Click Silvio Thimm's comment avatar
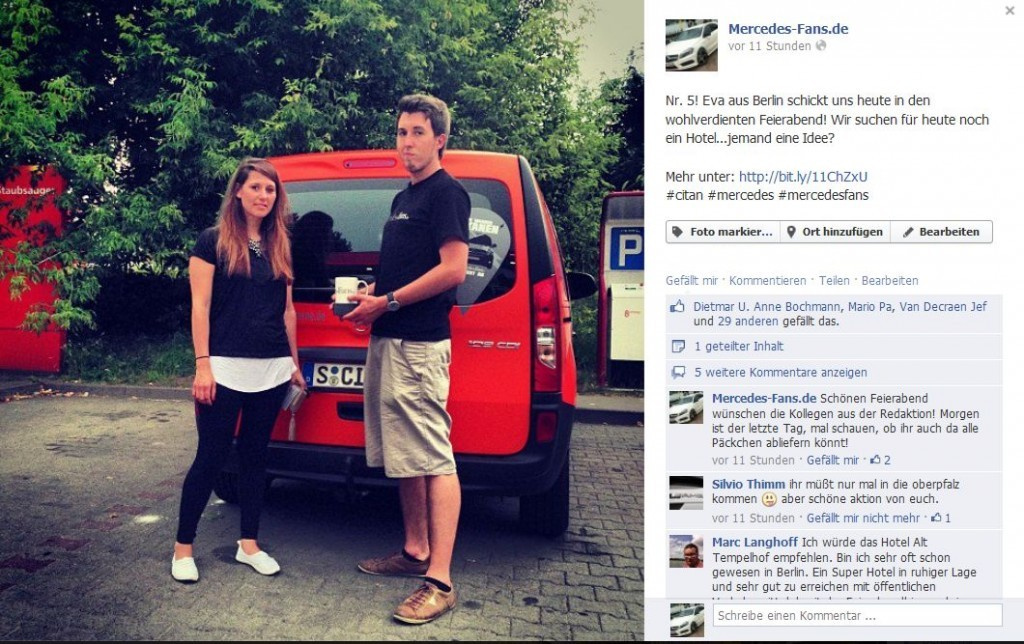The height and width of the screenshot is (644, 1024). [x=686, y=492]
